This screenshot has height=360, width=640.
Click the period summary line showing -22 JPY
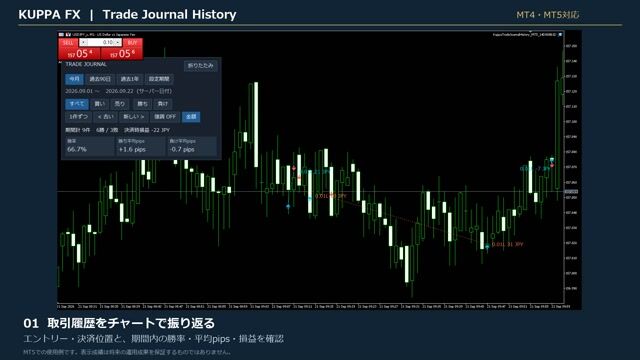click(x=118, y=130)
